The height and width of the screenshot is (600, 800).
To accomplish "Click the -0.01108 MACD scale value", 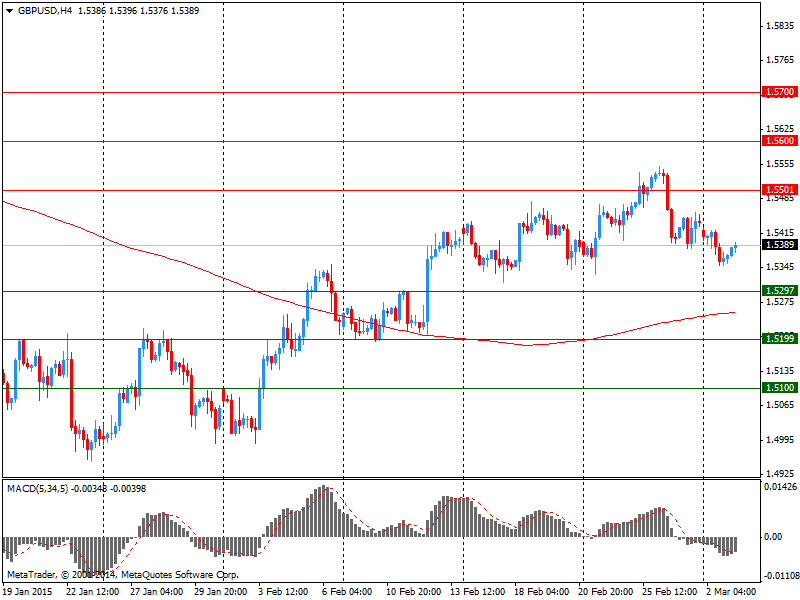I will (781, 577).
